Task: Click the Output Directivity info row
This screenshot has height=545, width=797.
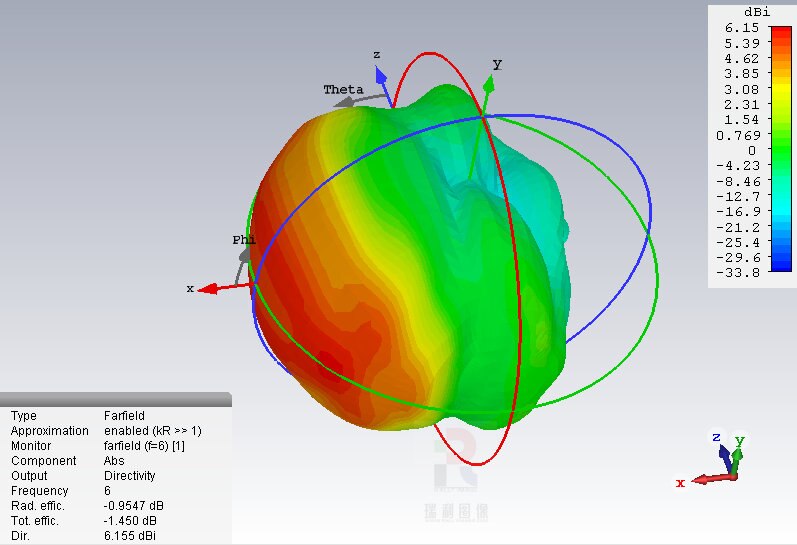Action: click(x=115, y=476)
